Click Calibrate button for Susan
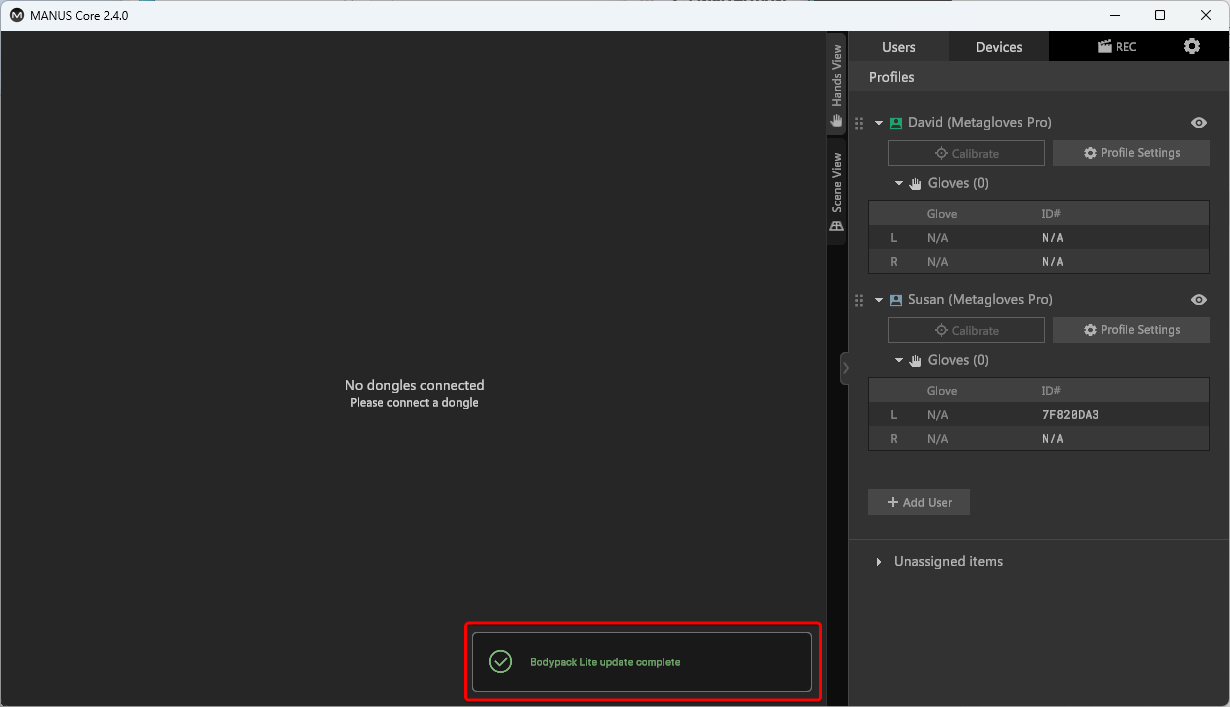1230x707 pixels. coord(966,330)
